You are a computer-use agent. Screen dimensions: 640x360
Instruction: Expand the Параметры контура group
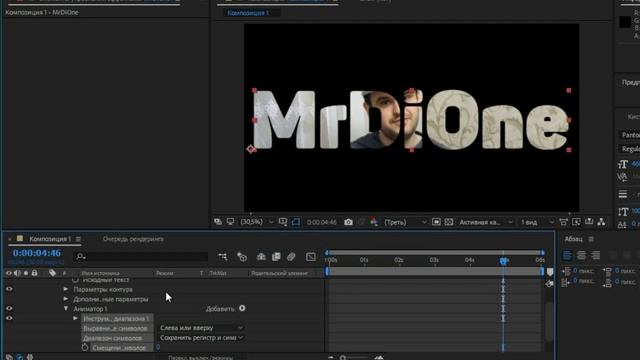point(66,289)
